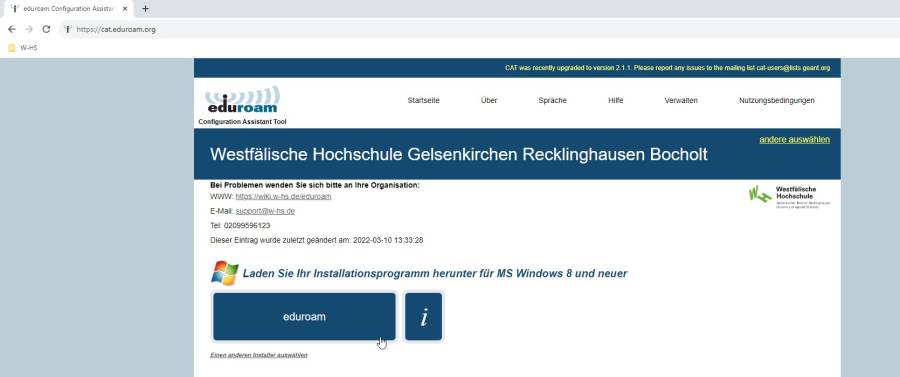Click the browser back arrow

click(11, 29)
